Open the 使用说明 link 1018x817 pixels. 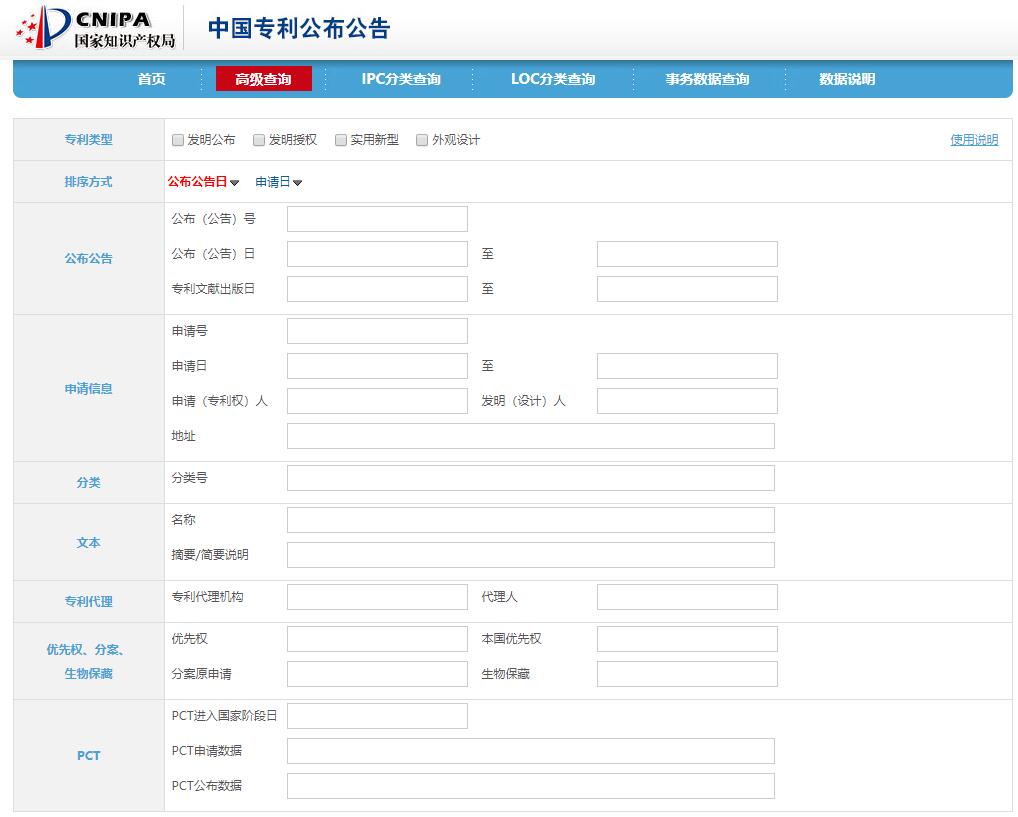click(974, 140)
